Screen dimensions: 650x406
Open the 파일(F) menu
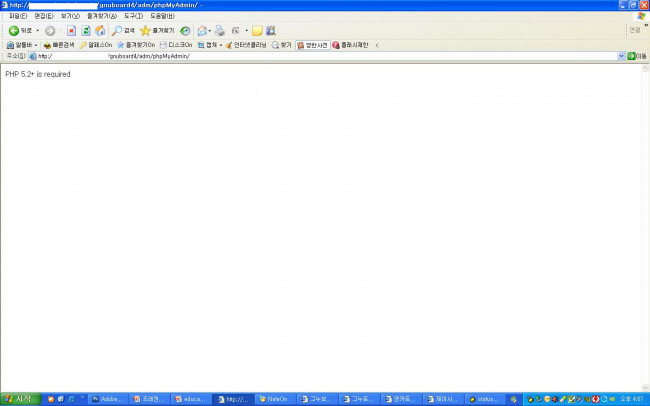click(x=17, y=16)
